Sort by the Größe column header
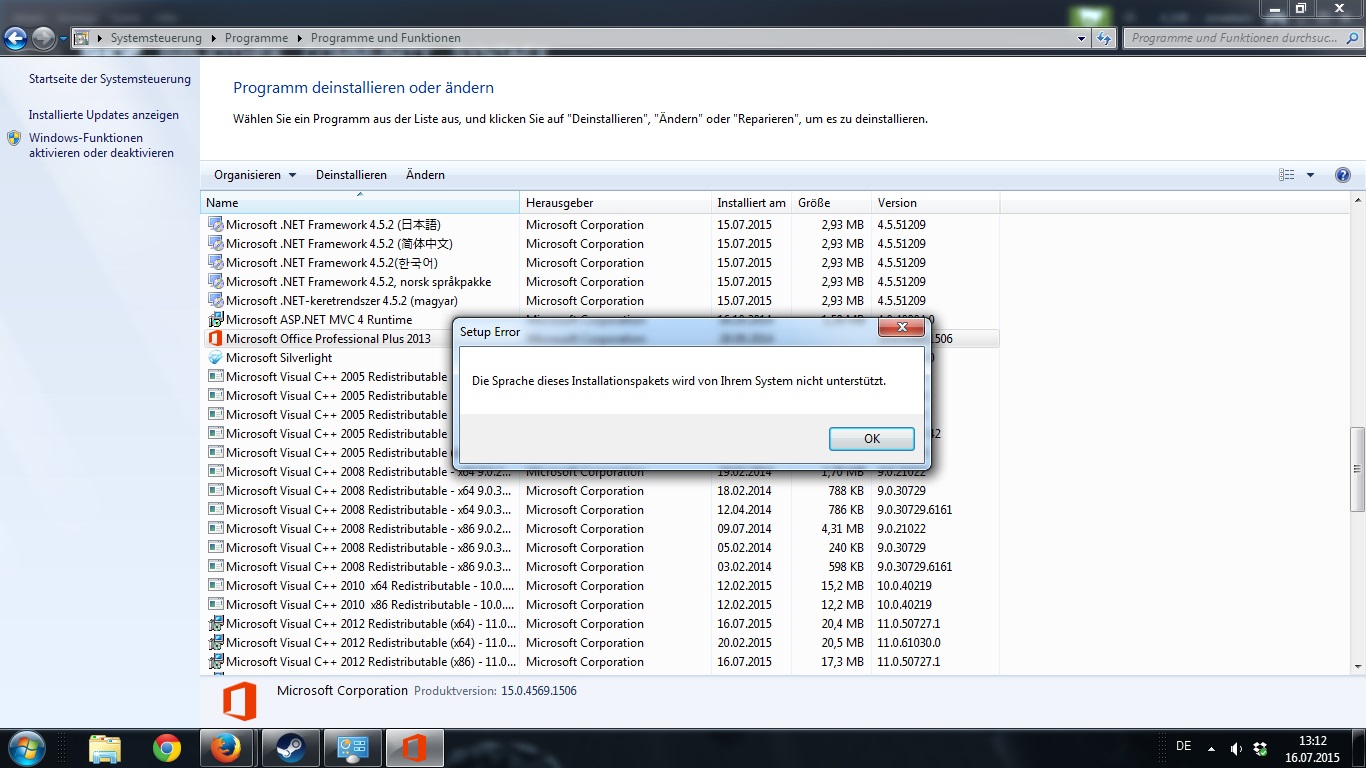The height and width of the screenshot is (768, 1366). 832,203
